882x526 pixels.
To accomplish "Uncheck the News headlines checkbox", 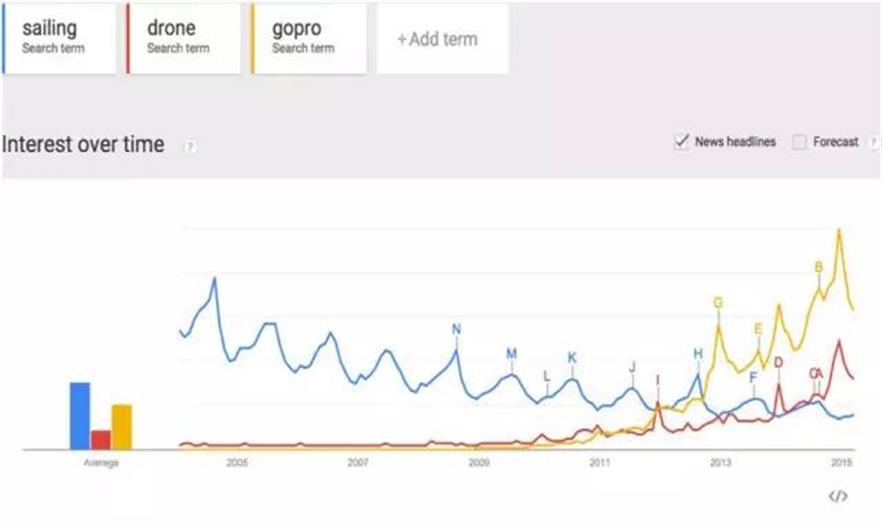I will 682,142.
